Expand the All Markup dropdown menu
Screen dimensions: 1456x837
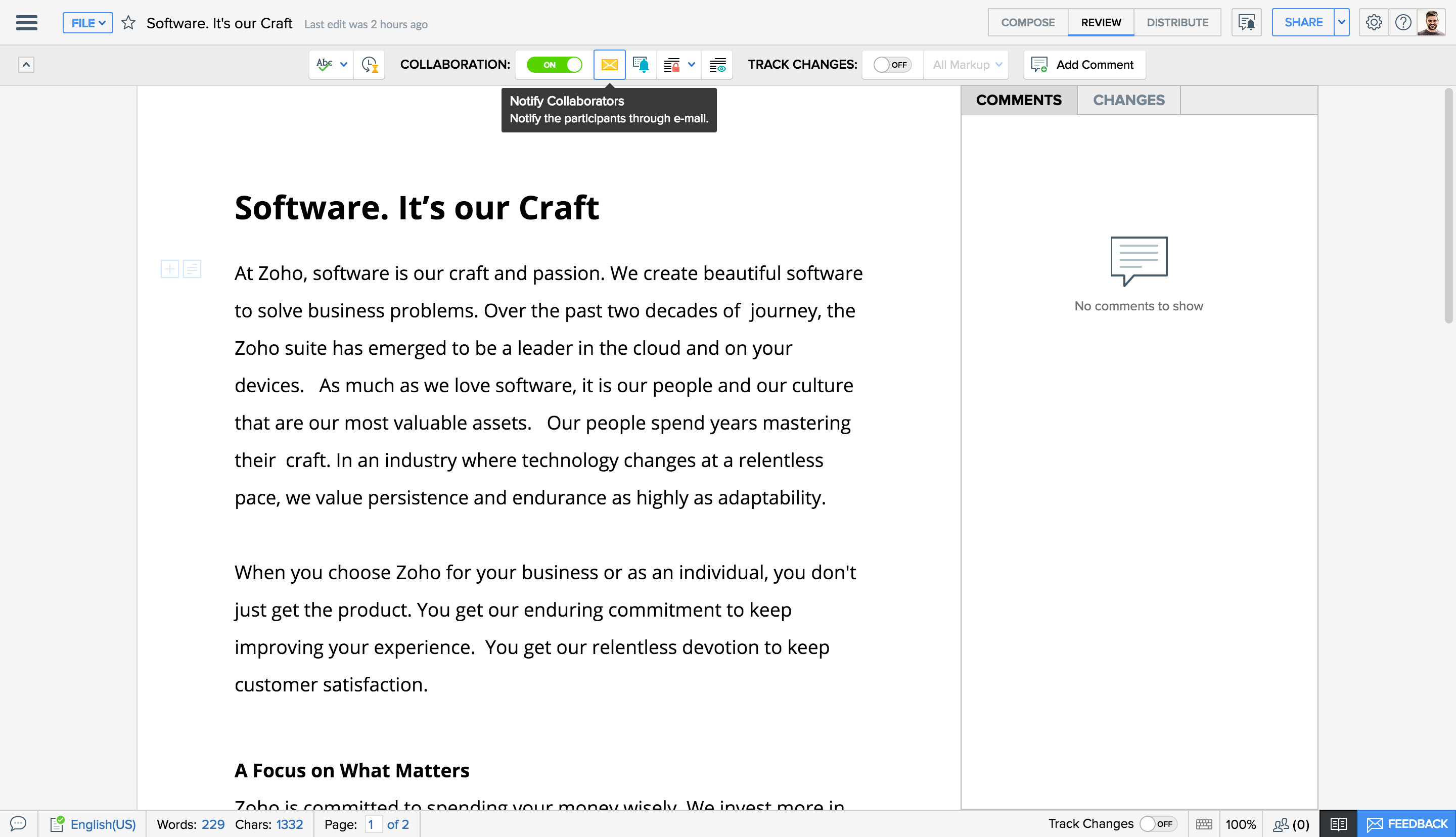point(963,64)
